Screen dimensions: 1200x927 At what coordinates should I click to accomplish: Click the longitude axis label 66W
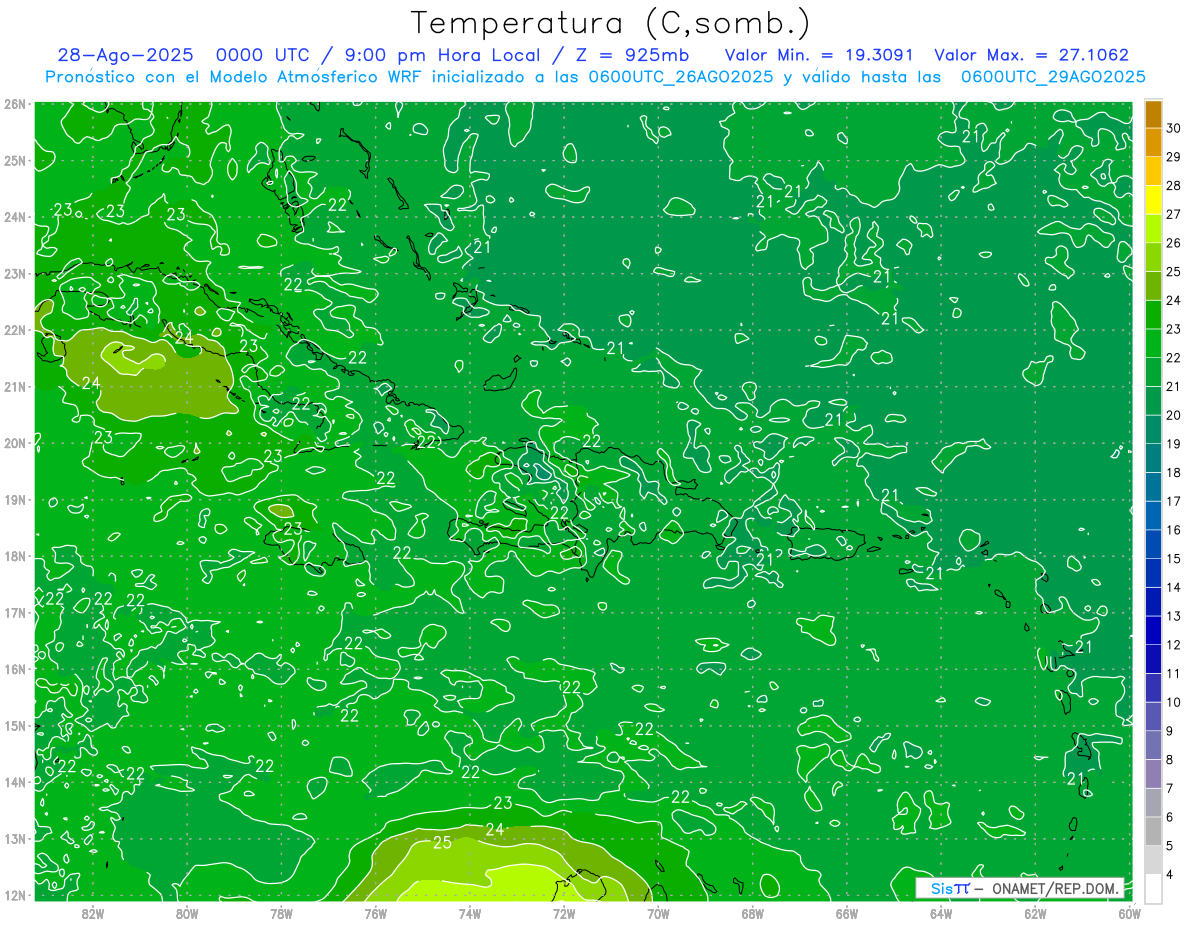coord(847,913)
